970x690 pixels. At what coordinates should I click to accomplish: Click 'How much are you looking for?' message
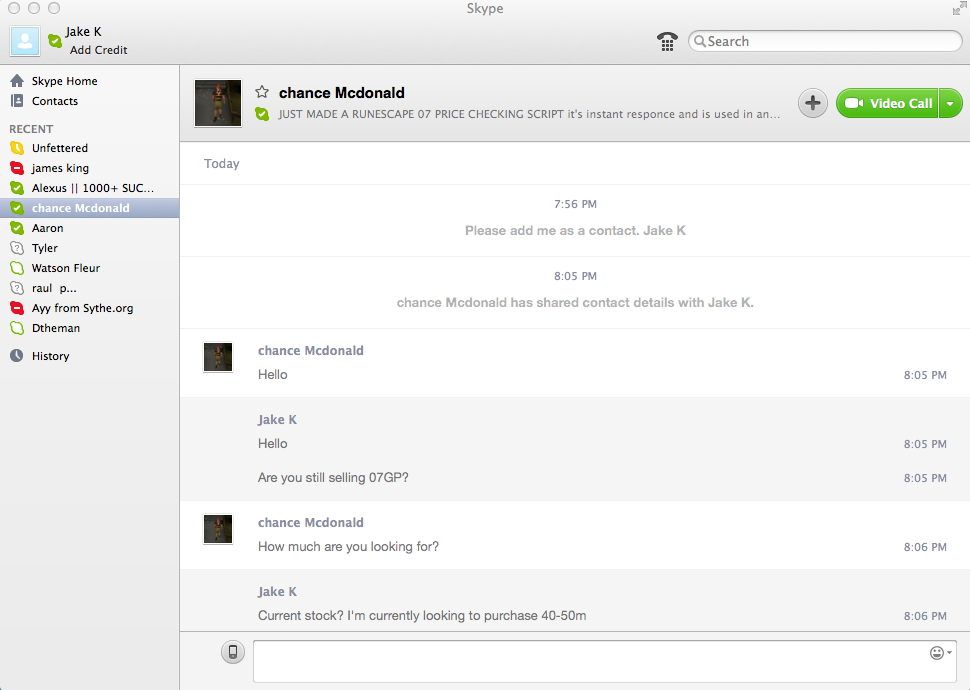348,546
